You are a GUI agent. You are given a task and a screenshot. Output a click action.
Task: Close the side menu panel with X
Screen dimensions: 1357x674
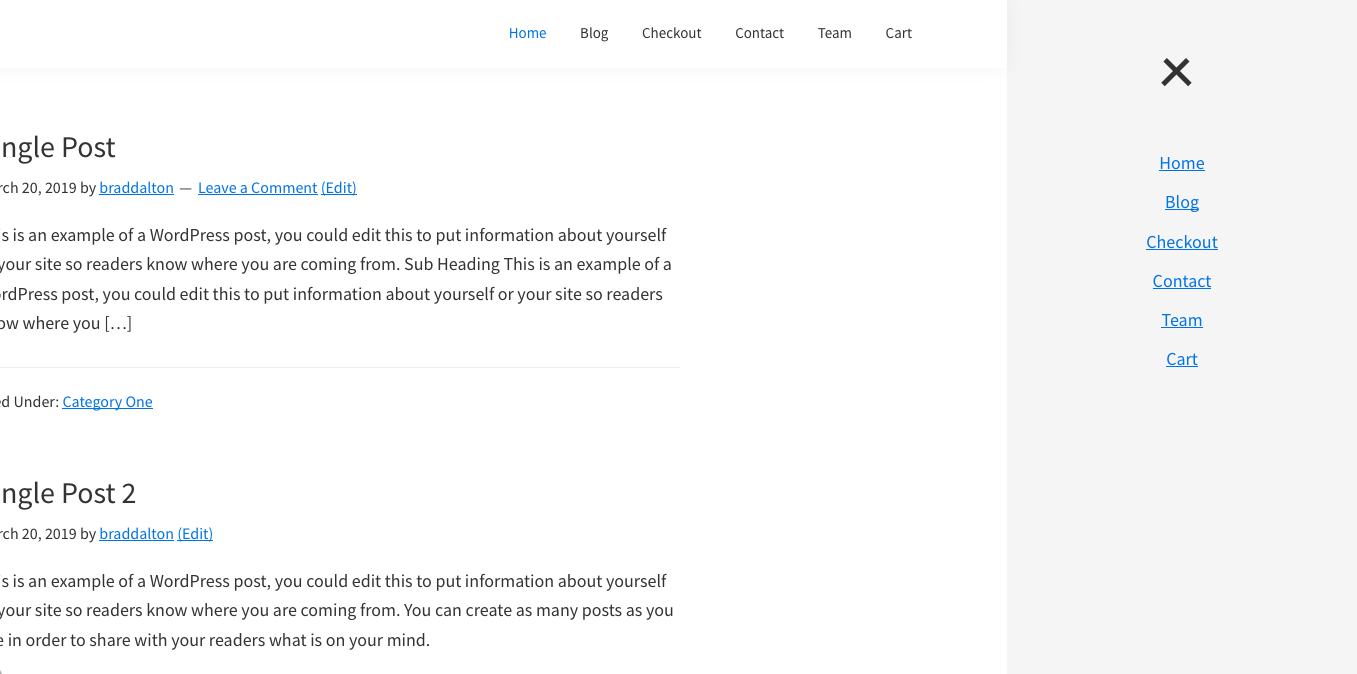pyautogui.click(x=1176, y=72)
